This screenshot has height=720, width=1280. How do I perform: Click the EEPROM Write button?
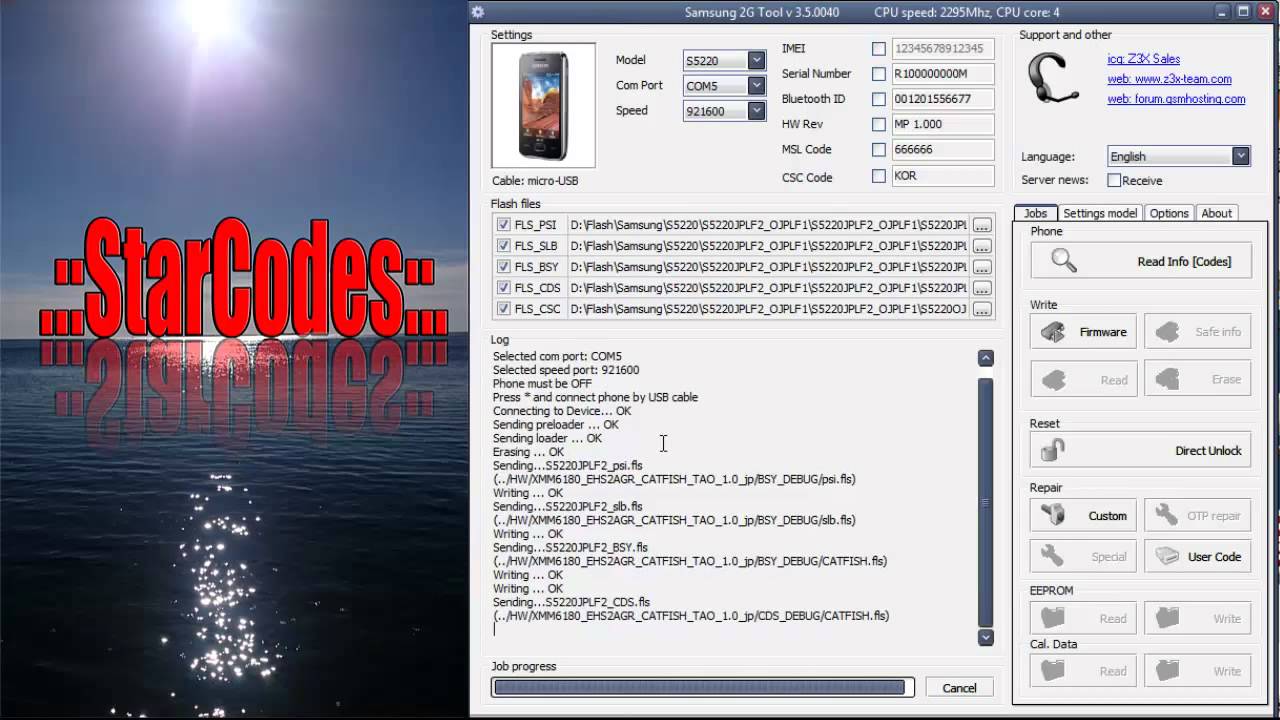[1198, 619]
